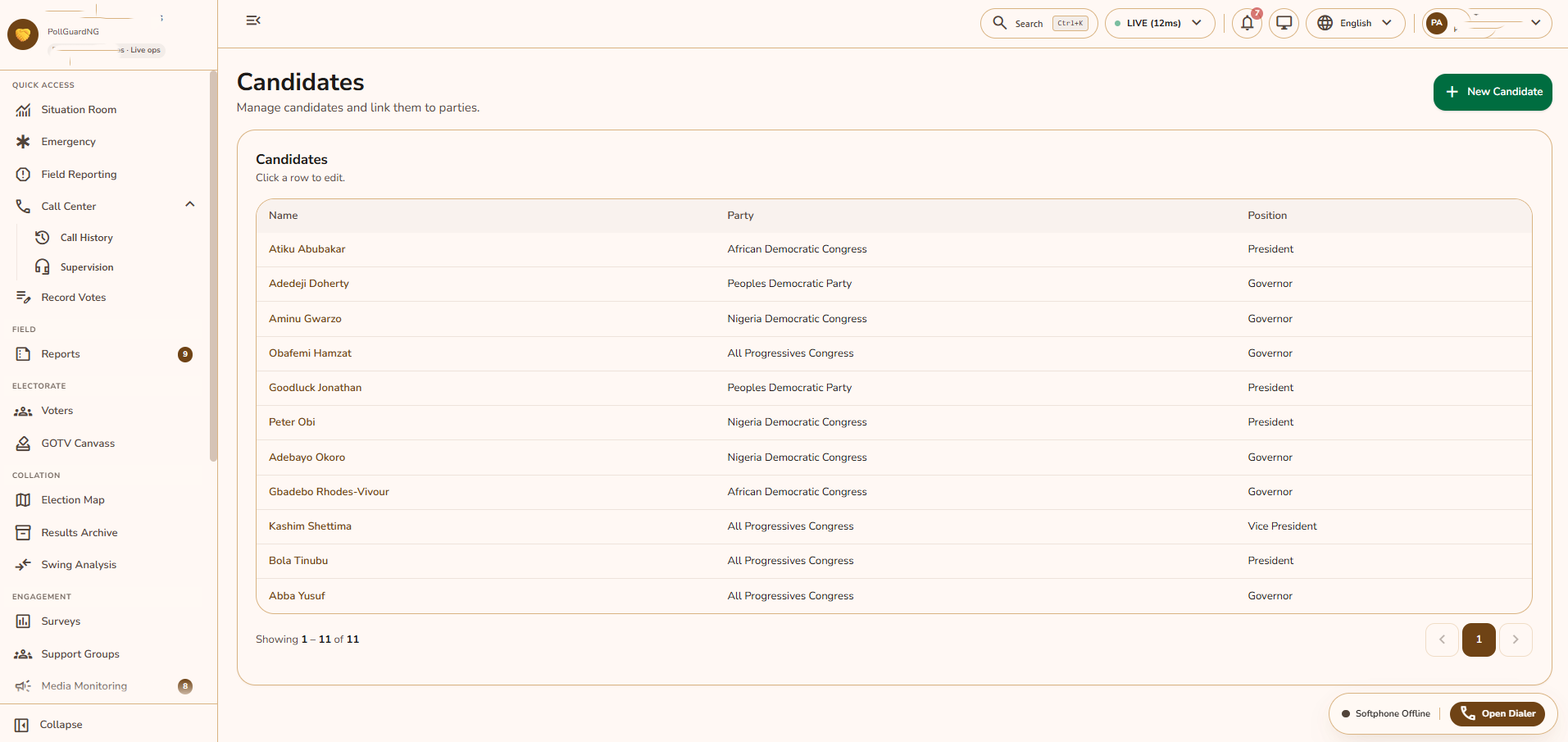Click the Surveys poll icon
The width and height of the screenshot is (1568, 742).
coord(23,621)
